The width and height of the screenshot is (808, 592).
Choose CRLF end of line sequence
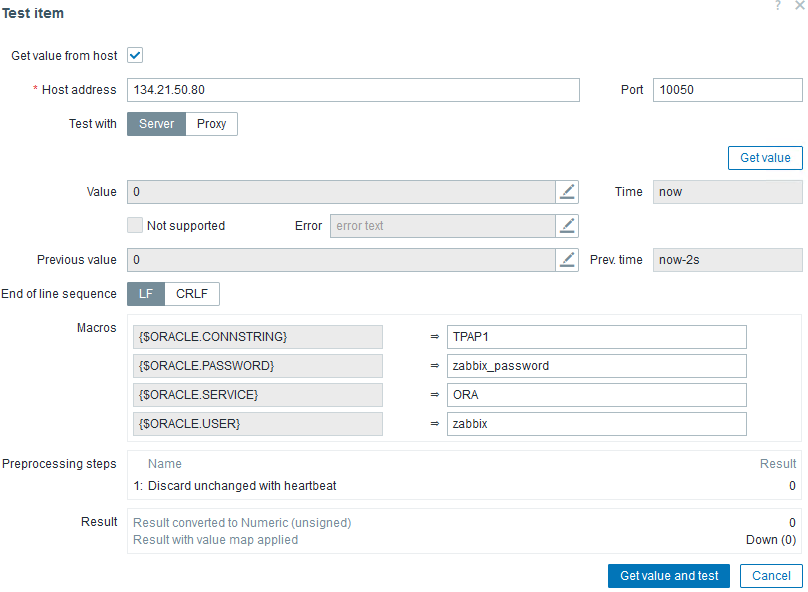pos(192,294)
